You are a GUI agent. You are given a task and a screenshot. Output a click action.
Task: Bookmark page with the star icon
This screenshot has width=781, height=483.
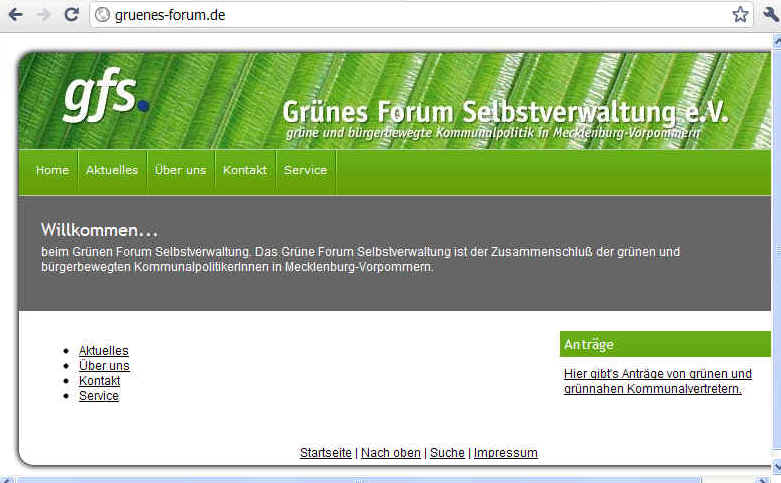740,14
